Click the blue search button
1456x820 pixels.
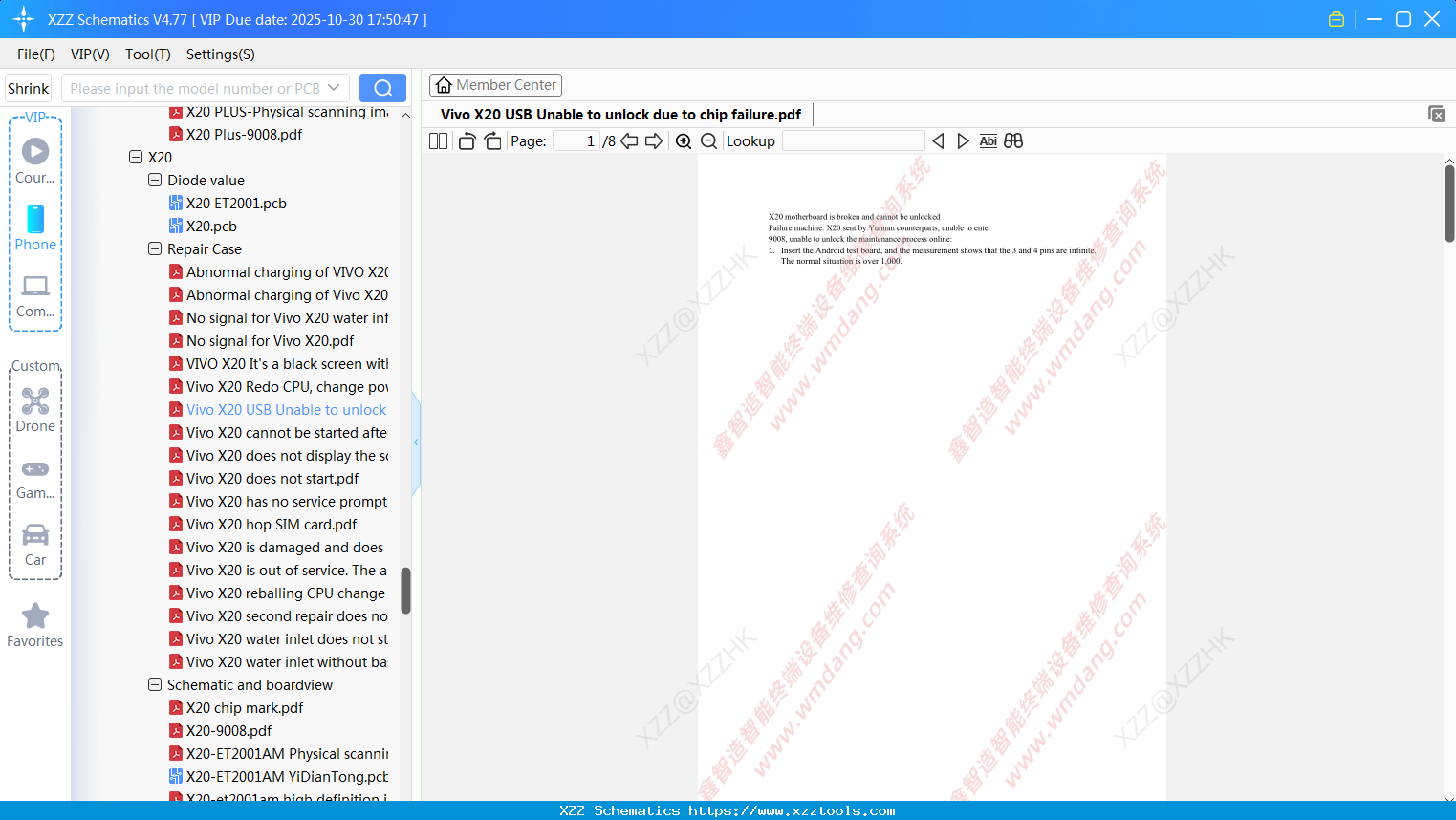(x=382, y=88)
